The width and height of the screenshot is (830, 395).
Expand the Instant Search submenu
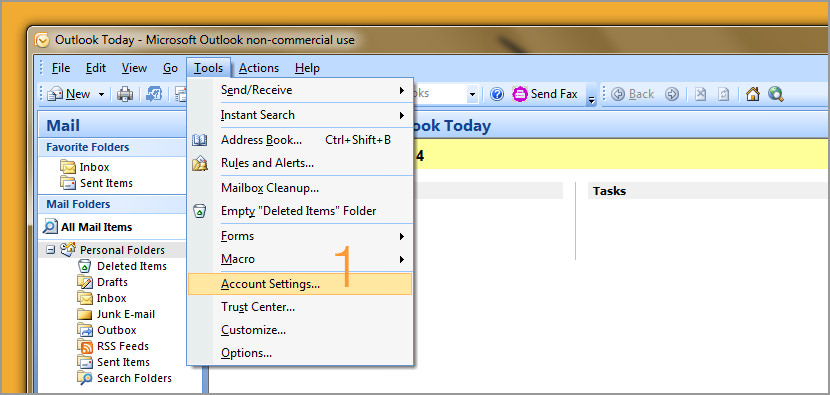301,115
